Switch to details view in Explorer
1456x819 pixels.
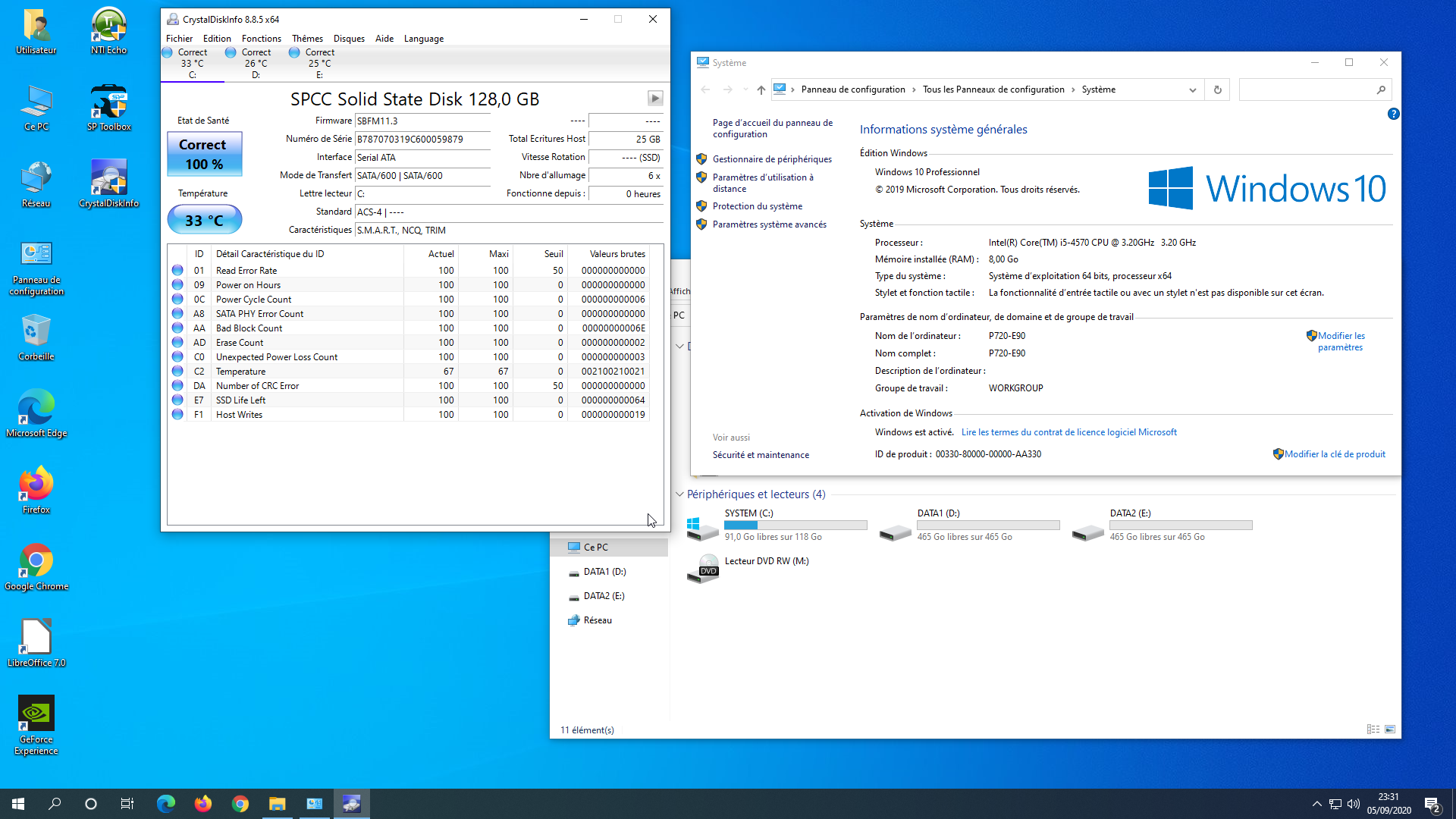[1373, 730]
